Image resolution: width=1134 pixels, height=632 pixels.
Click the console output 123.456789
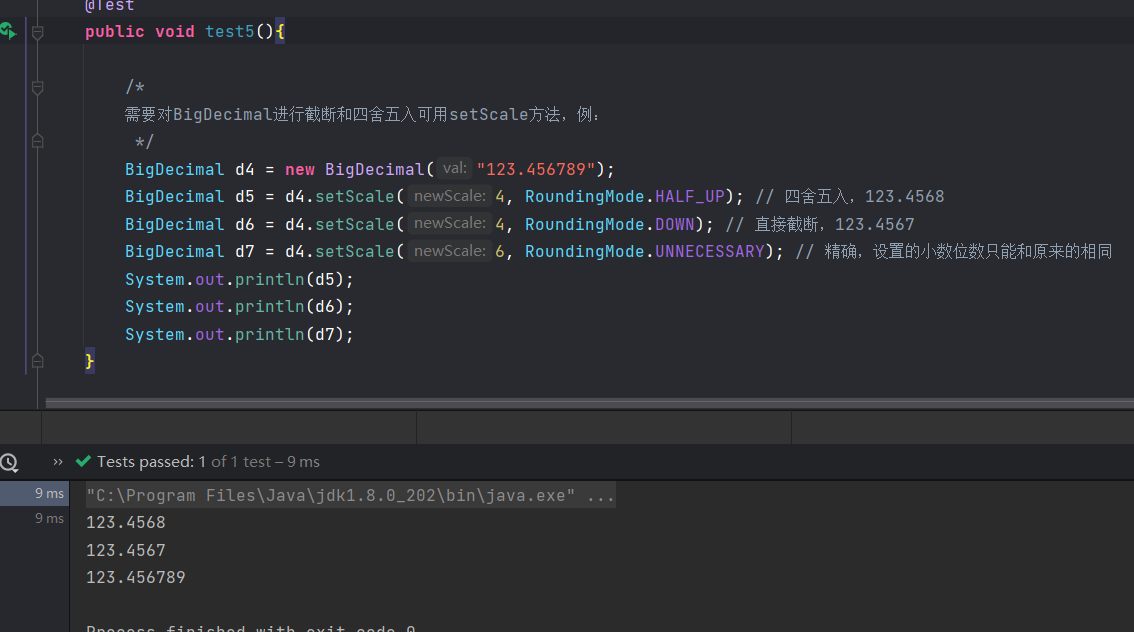(136, 578)
